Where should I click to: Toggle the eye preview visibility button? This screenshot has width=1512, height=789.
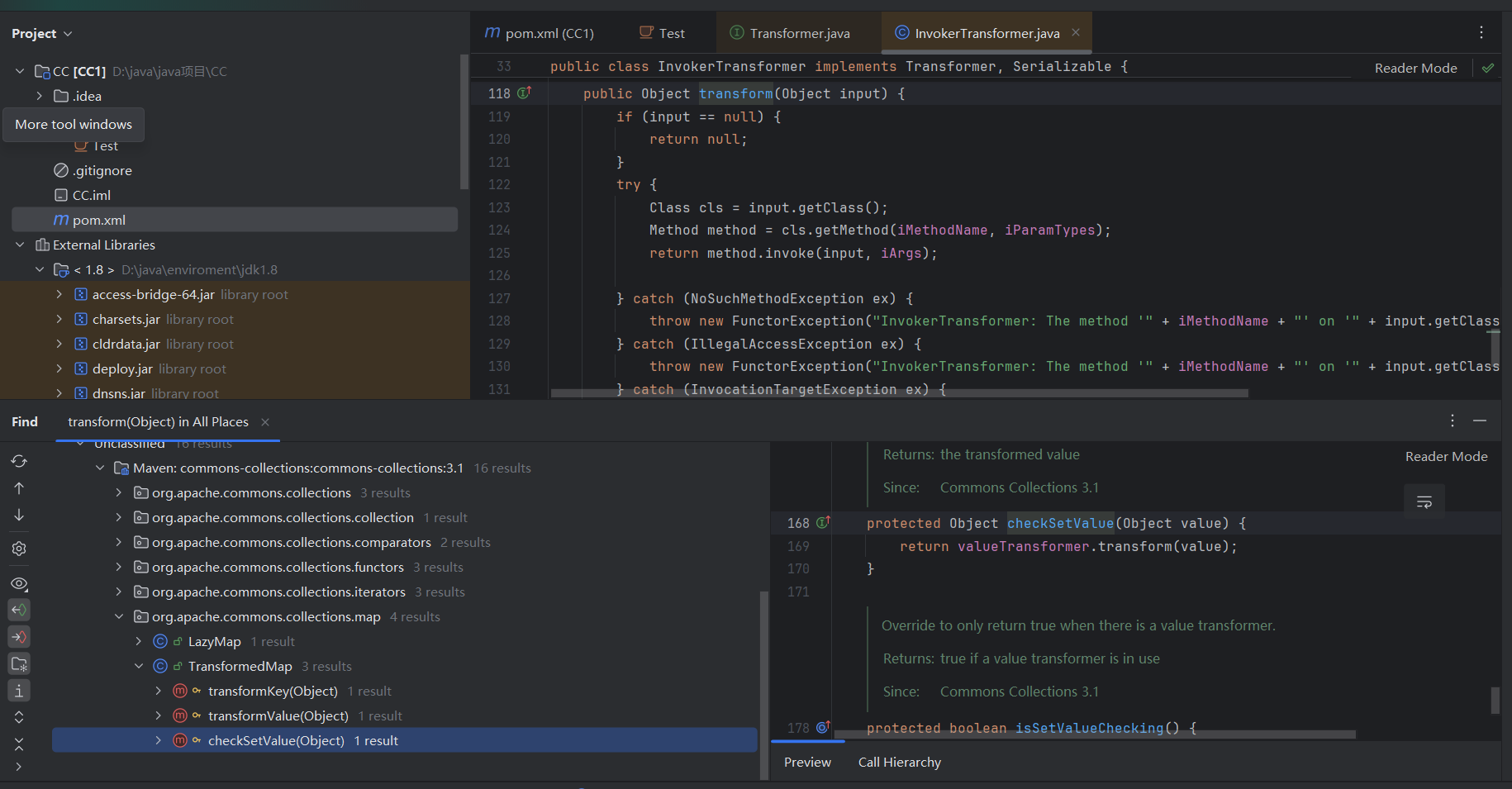pos(19,584)
